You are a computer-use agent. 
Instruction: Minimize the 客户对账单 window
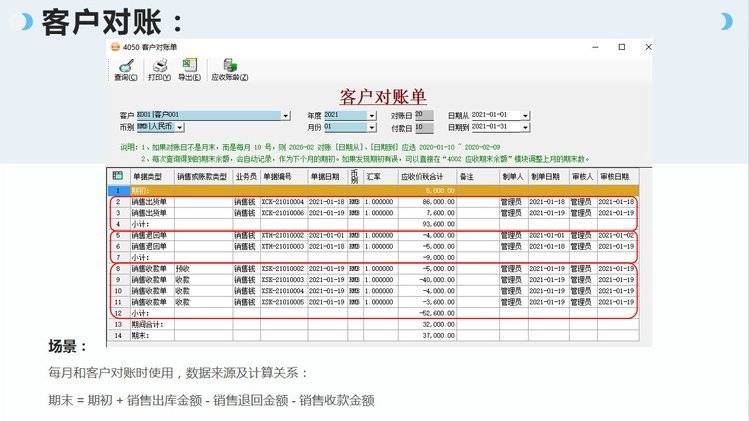pyautogui.click(x=595, y=47)
